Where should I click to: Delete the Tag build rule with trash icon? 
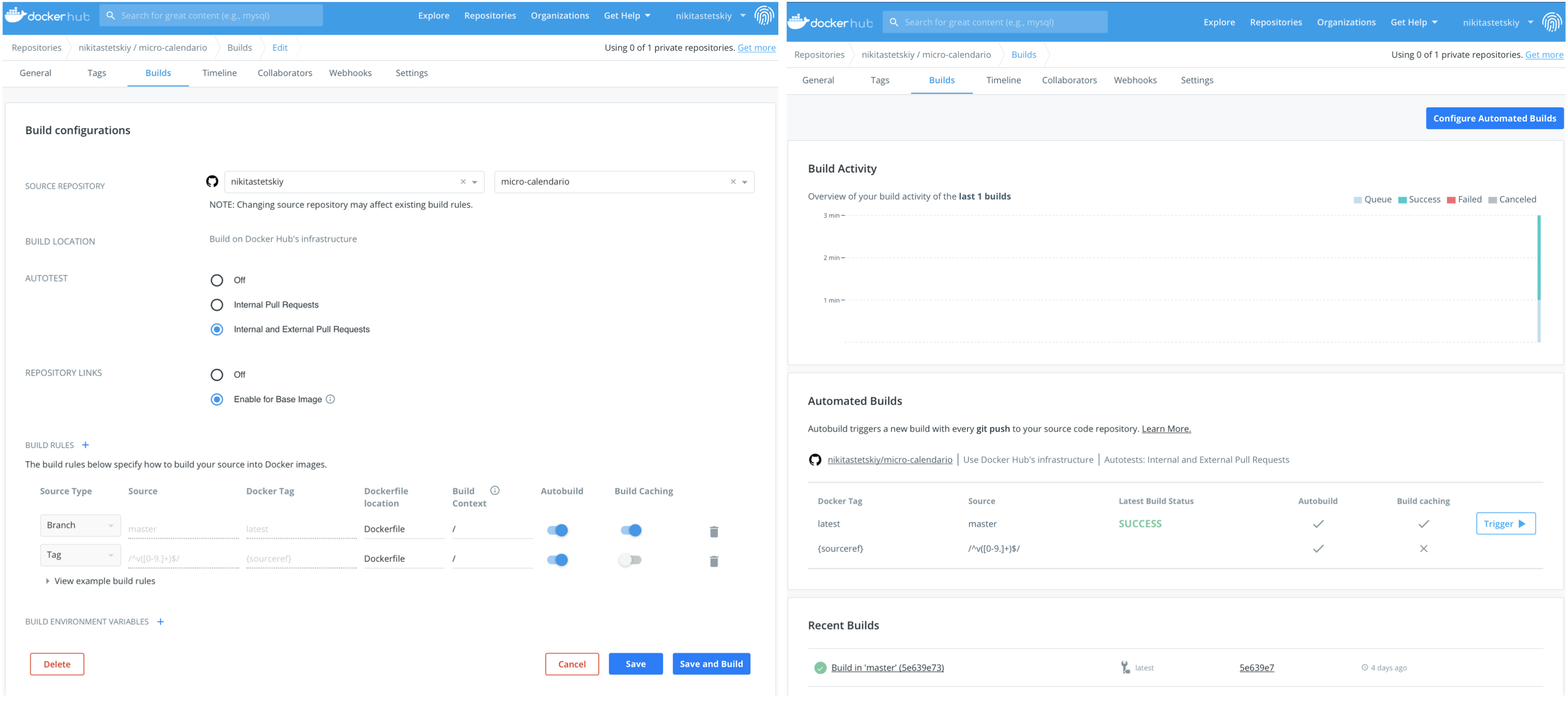pos(714,561)
